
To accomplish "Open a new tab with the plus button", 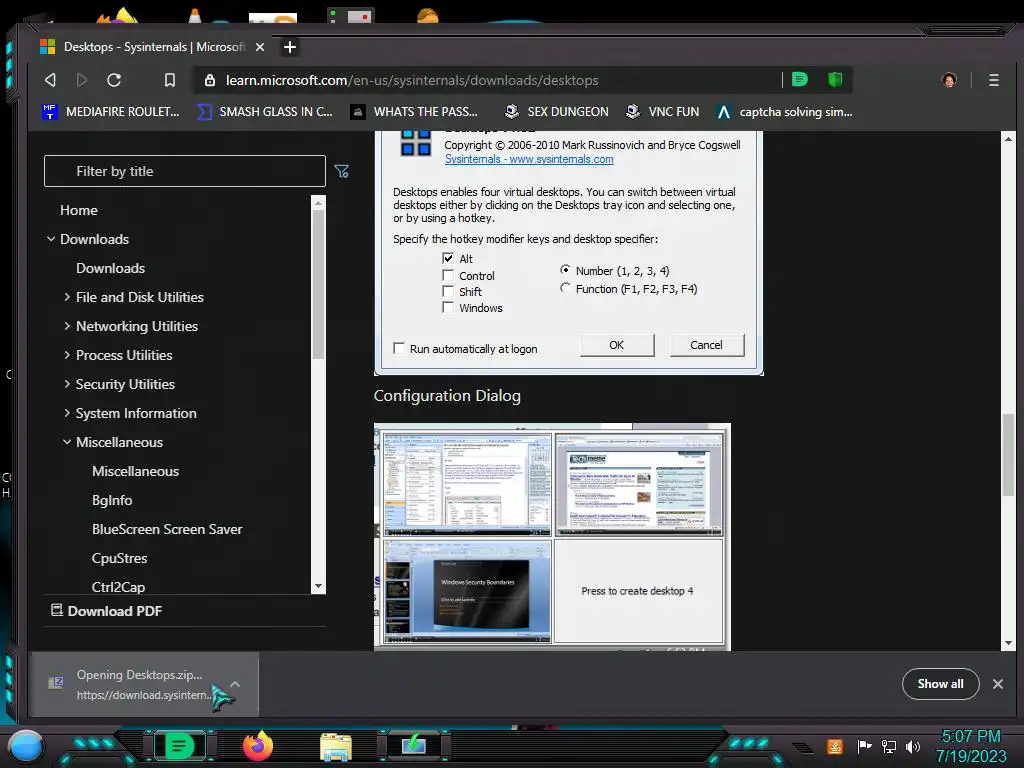I will pos(290,47).
